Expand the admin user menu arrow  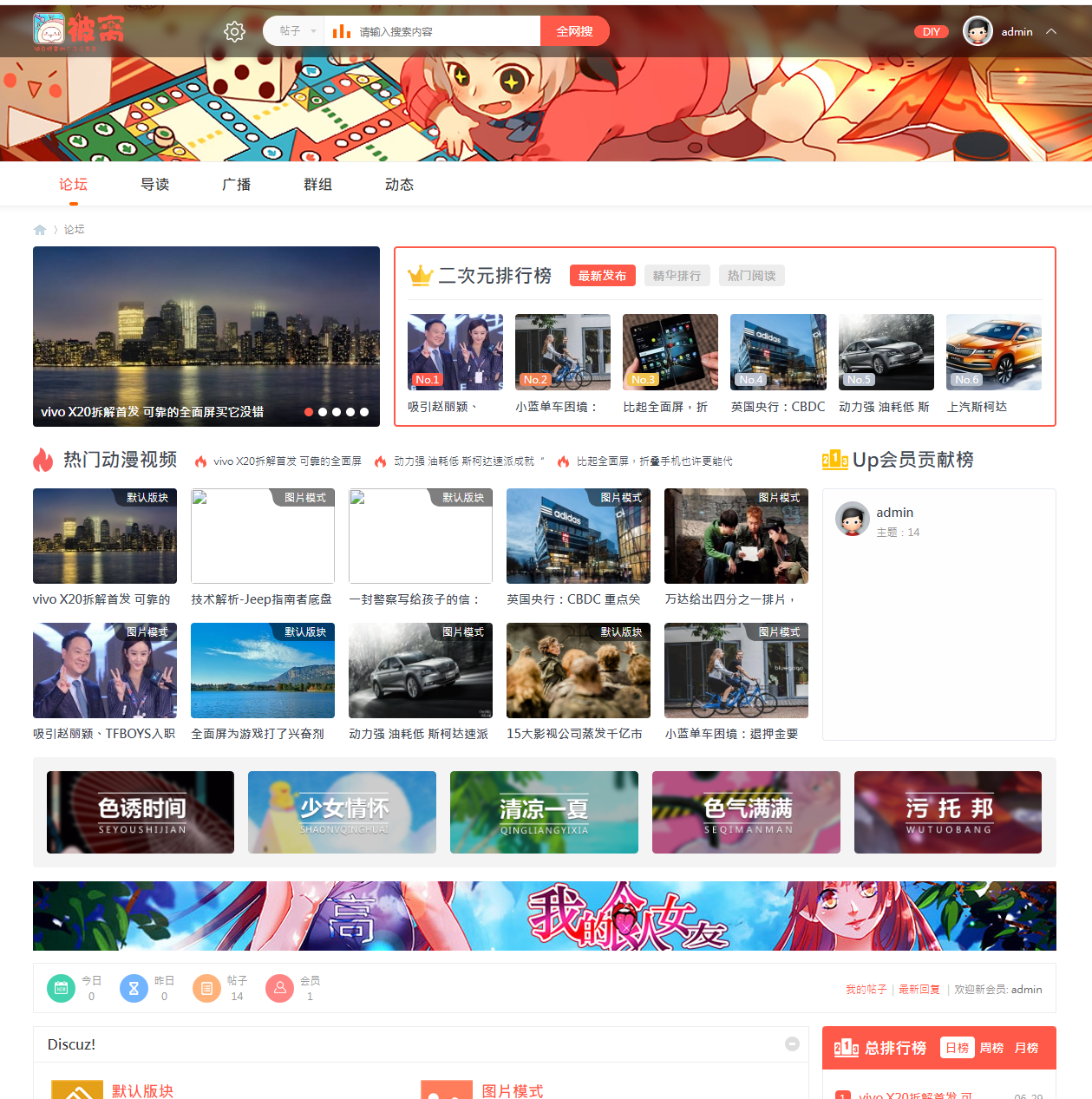pos(1051,32)
